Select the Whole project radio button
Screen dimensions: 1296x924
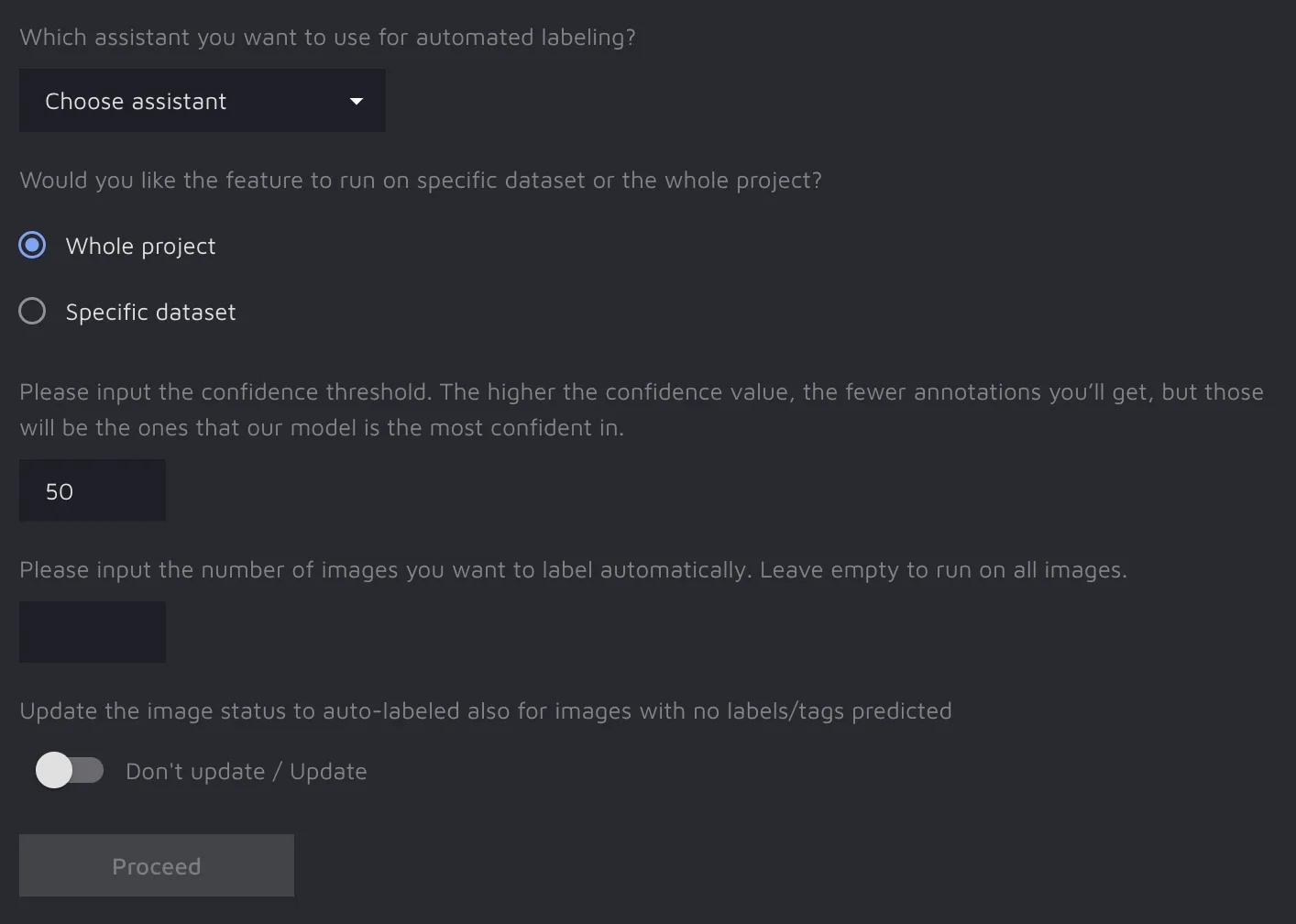tap(32, 246)
